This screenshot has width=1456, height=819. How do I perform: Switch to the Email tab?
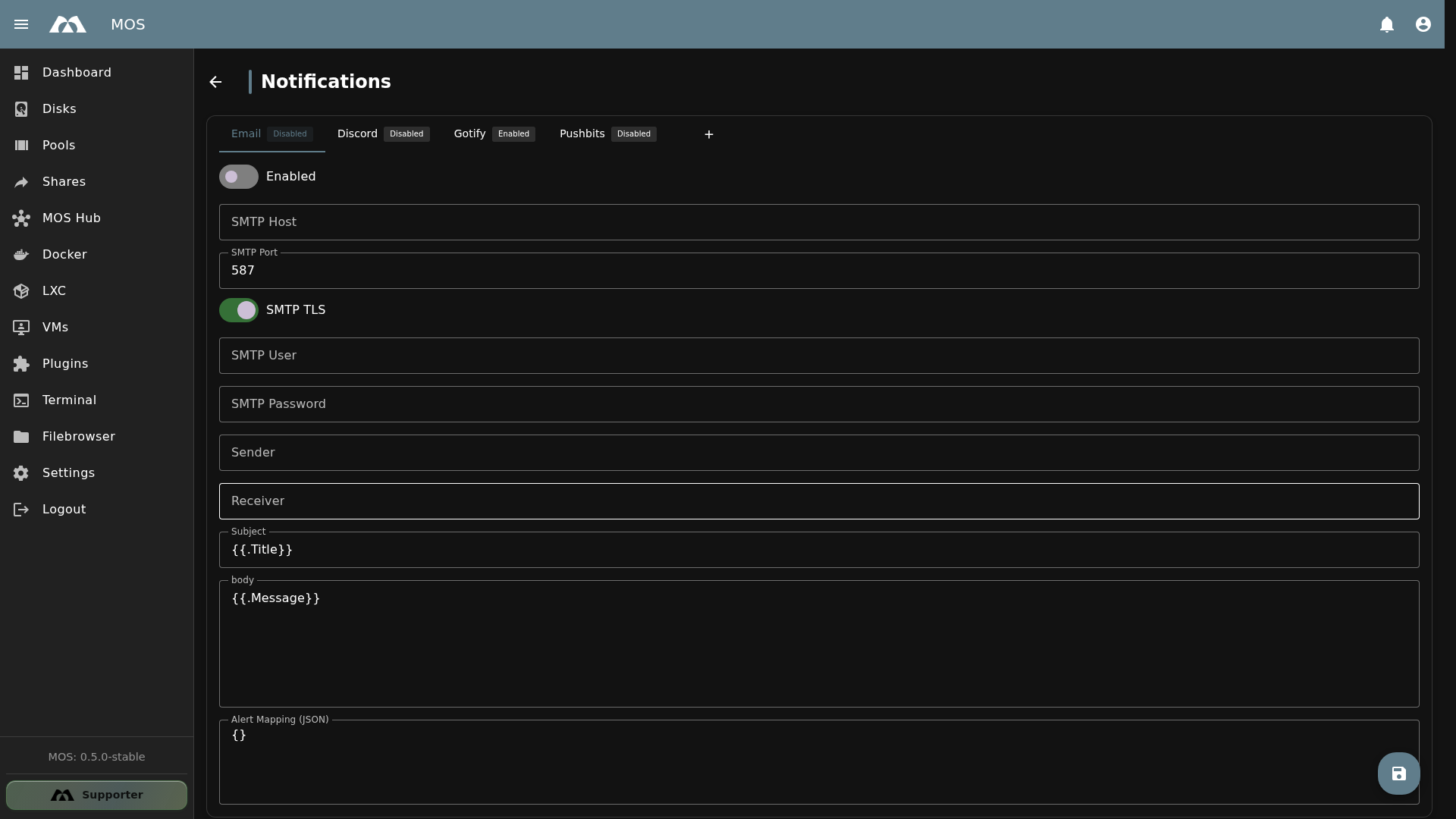coord(271,134)
